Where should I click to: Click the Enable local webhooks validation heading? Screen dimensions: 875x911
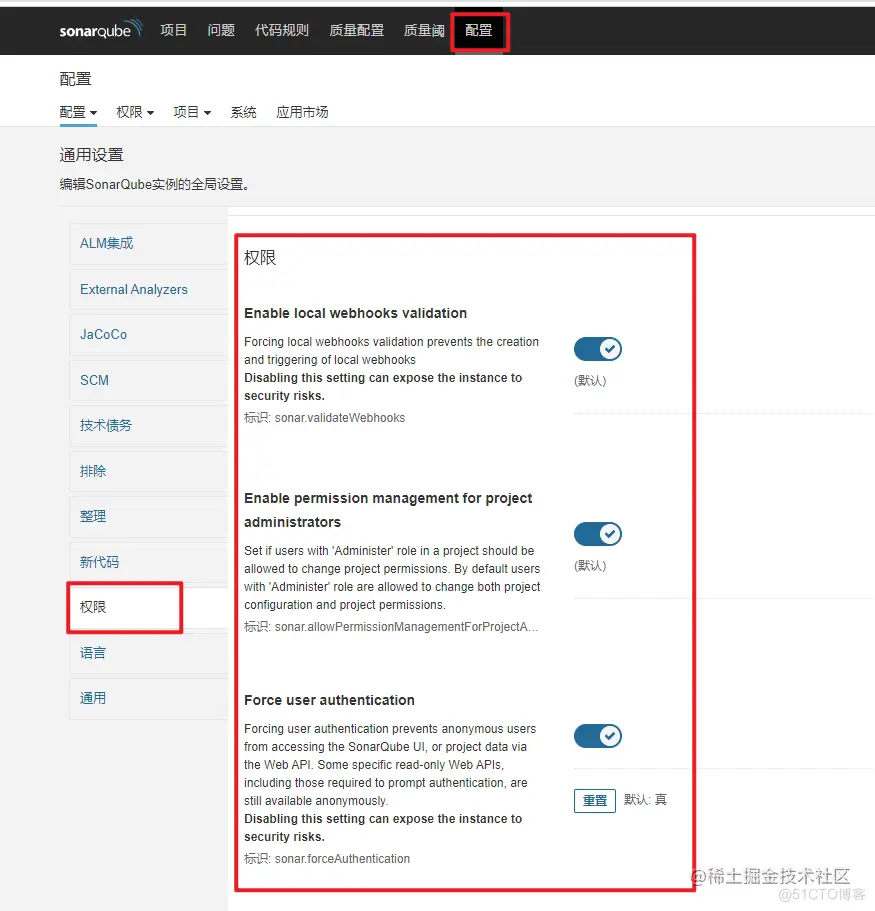tap(356, 313)
